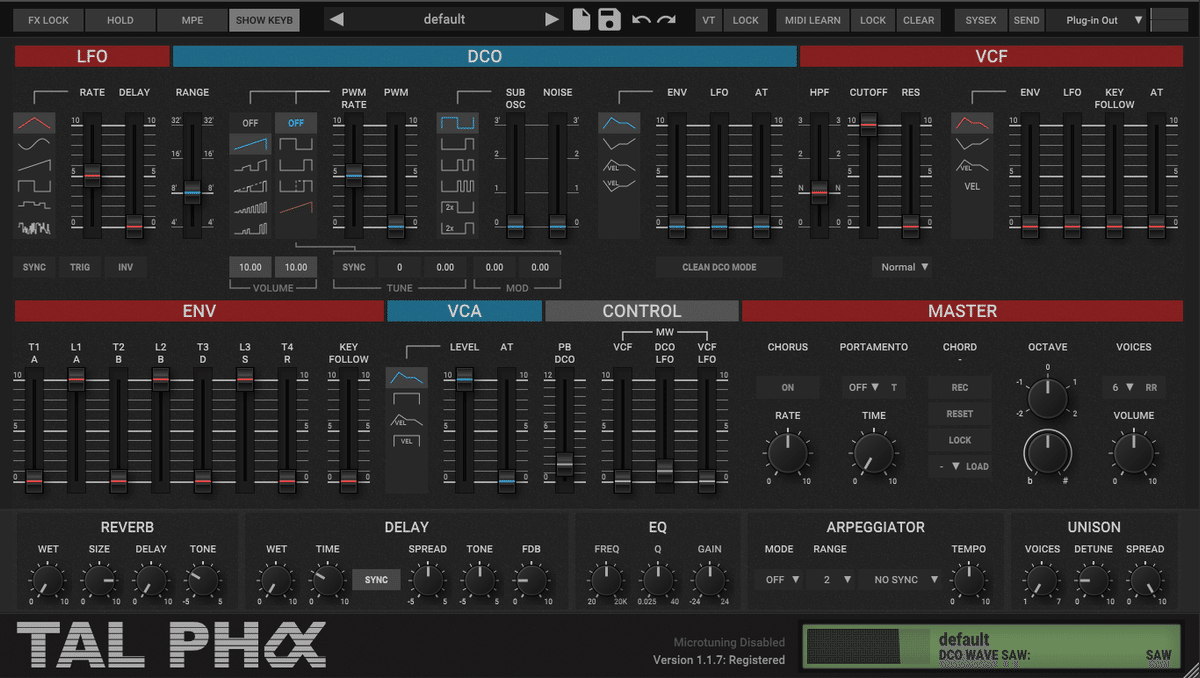This screenshot has height=678, width=1200.
Task: Click the T button next to portamento
Action: point(894,387)
